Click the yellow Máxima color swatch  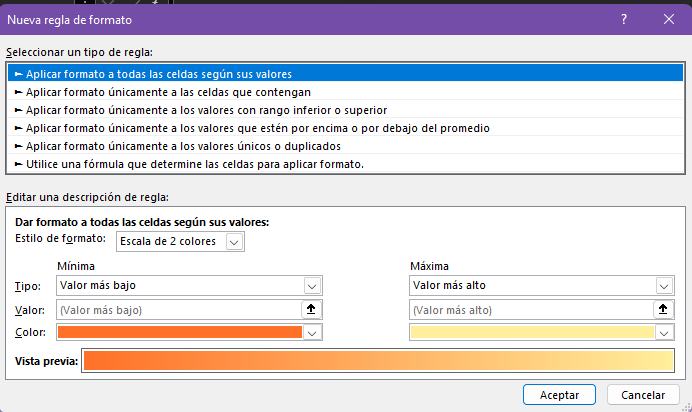tap(532, 332)
